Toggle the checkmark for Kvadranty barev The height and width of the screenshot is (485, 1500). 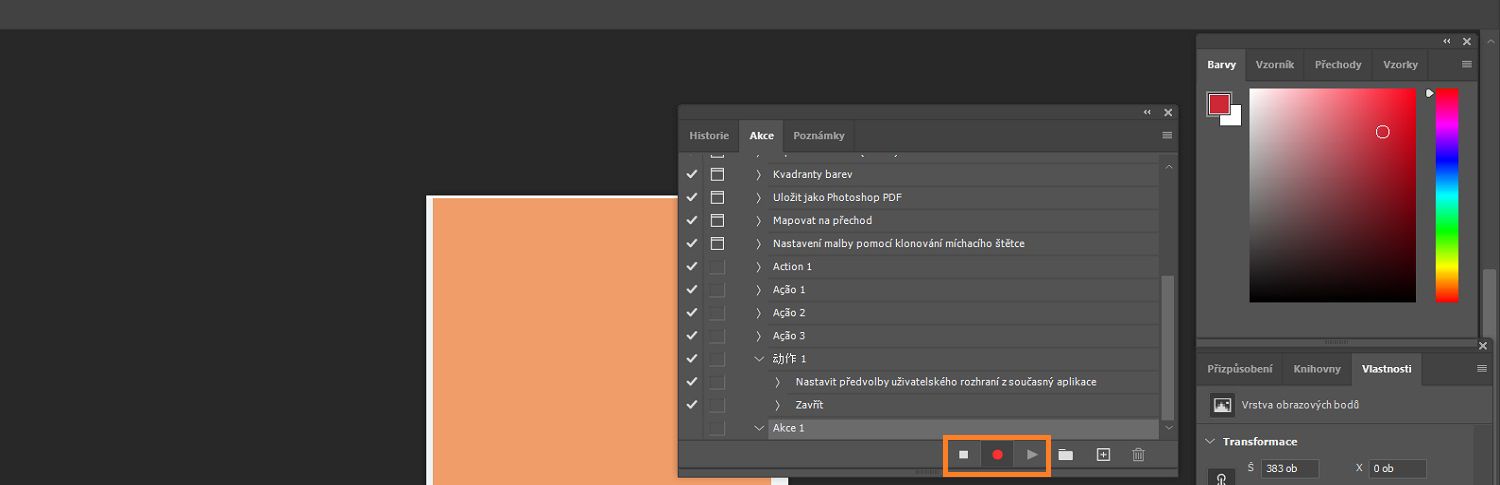coord(692,174)
